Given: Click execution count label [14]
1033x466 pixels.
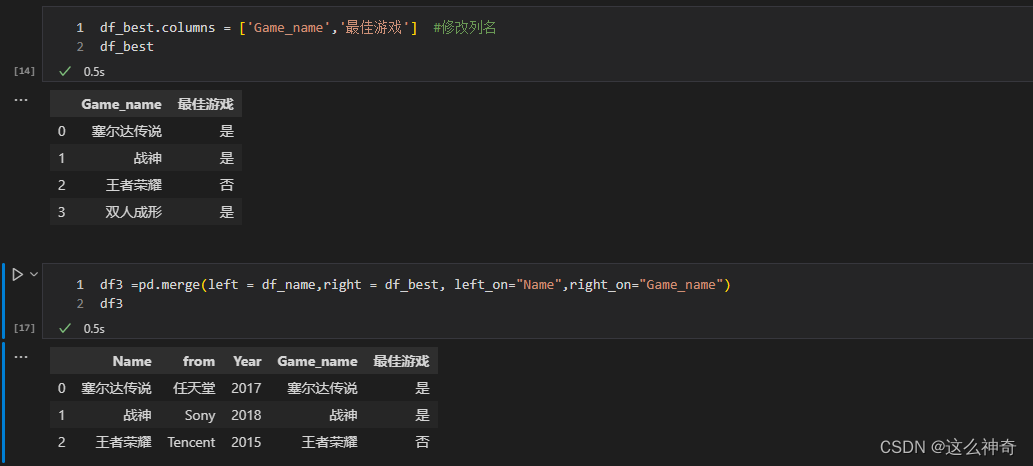Looking at the screenshot, I should click(25, 71).
